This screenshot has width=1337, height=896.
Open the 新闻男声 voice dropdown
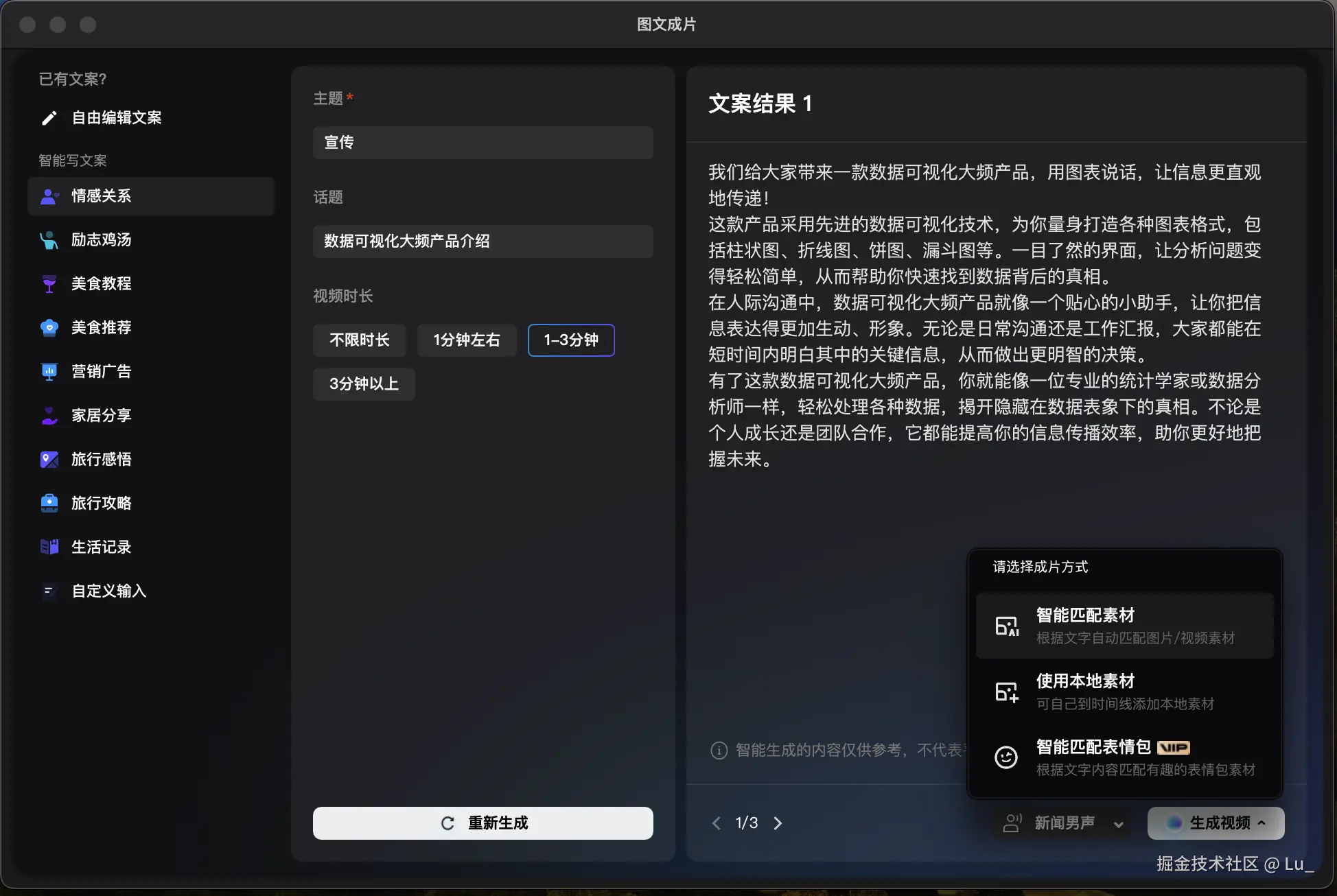point(1065,823)
